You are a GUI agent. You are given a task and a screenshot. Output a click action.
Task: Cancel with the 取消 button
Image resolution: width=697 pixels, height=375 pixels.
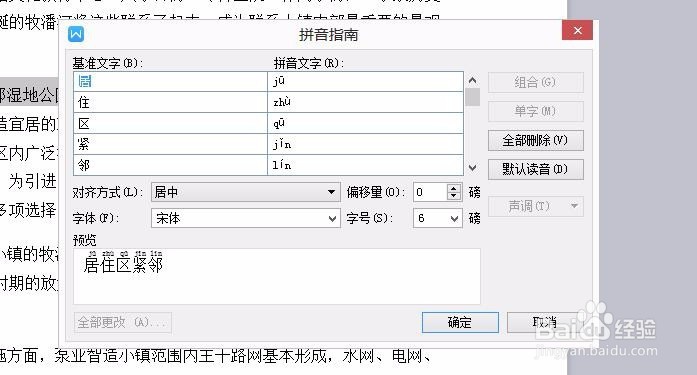click(545, 322)
